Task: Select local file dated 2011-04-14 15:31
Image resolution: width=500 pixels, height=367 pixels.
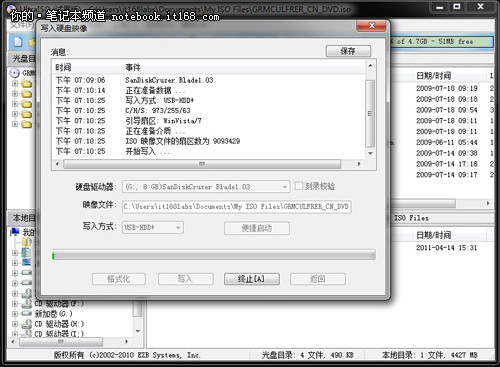Action: coord(447,248)
